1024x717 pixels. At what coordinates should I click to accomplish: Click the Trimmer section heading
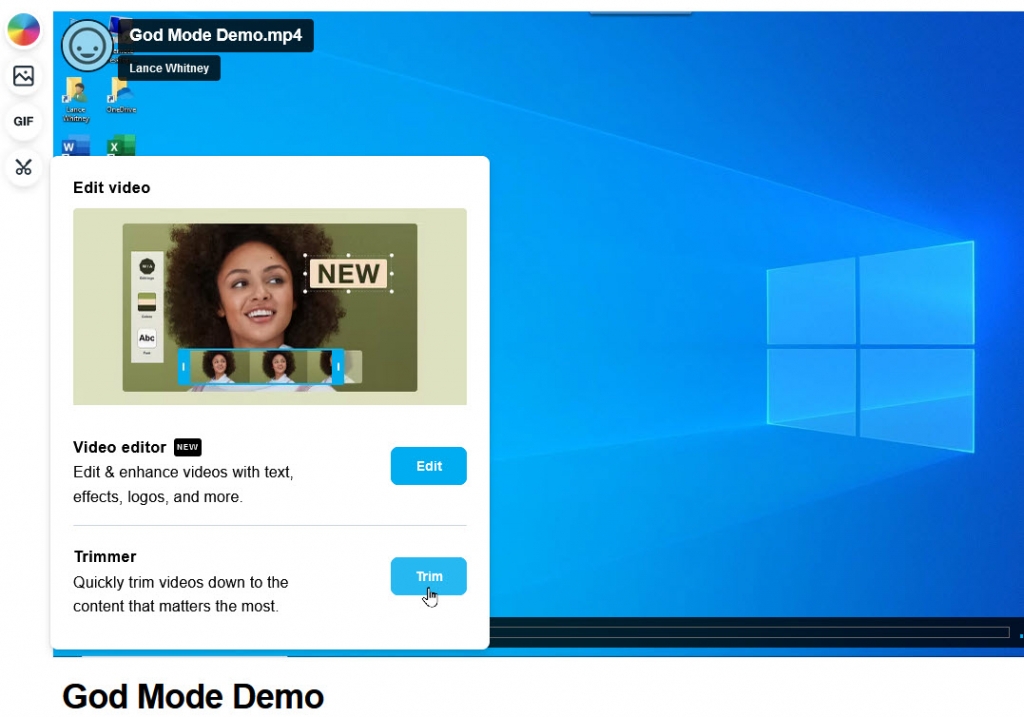(x=105, y=556)
